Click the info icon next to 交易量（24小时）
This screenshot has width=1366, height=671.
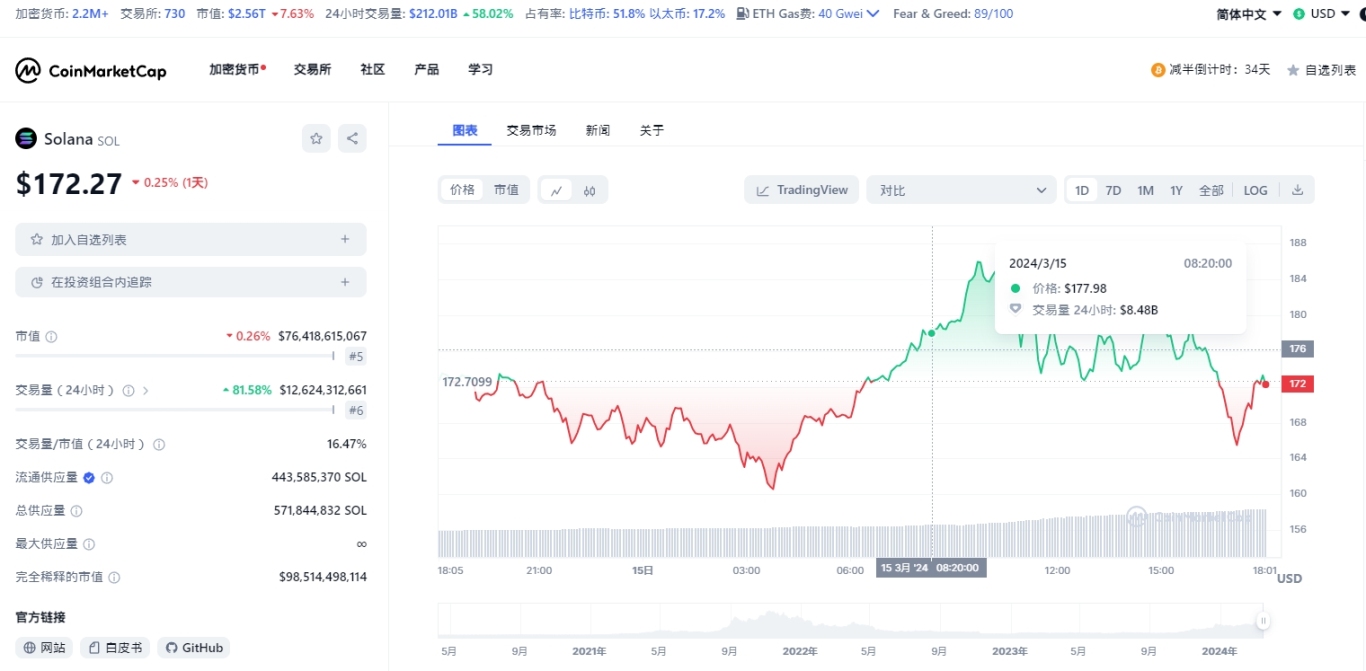coord(128,391)
